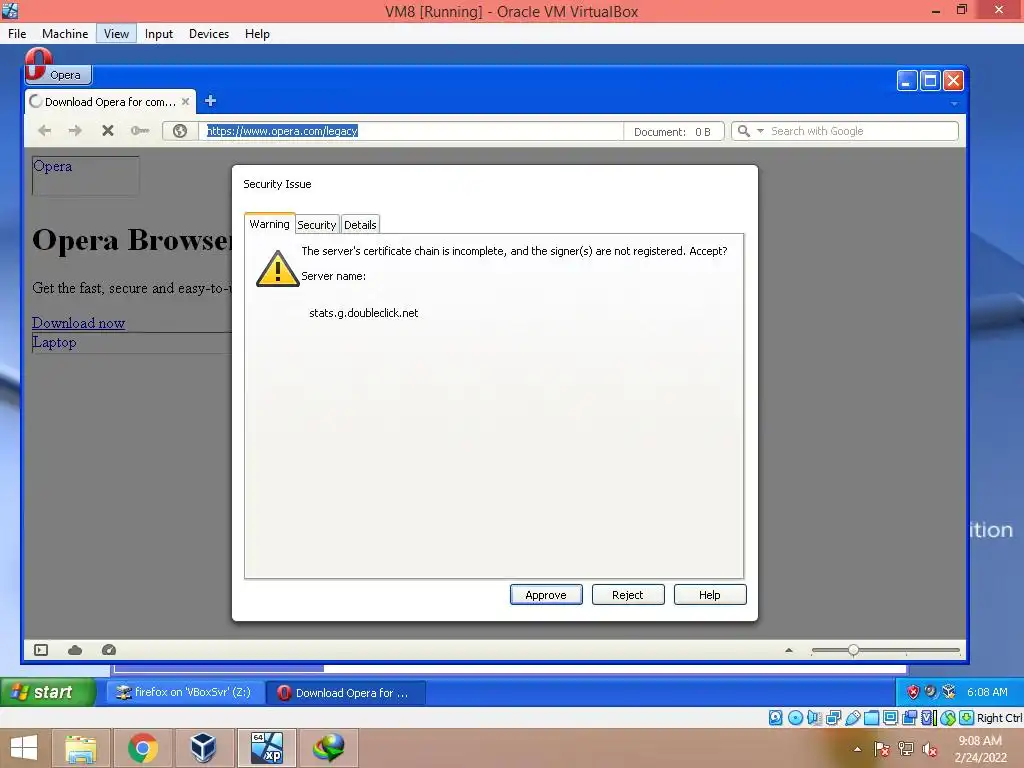1024x768 pixels.
Task: Click the VirtualBox guest additions tray icon
Action: (949, 692)
